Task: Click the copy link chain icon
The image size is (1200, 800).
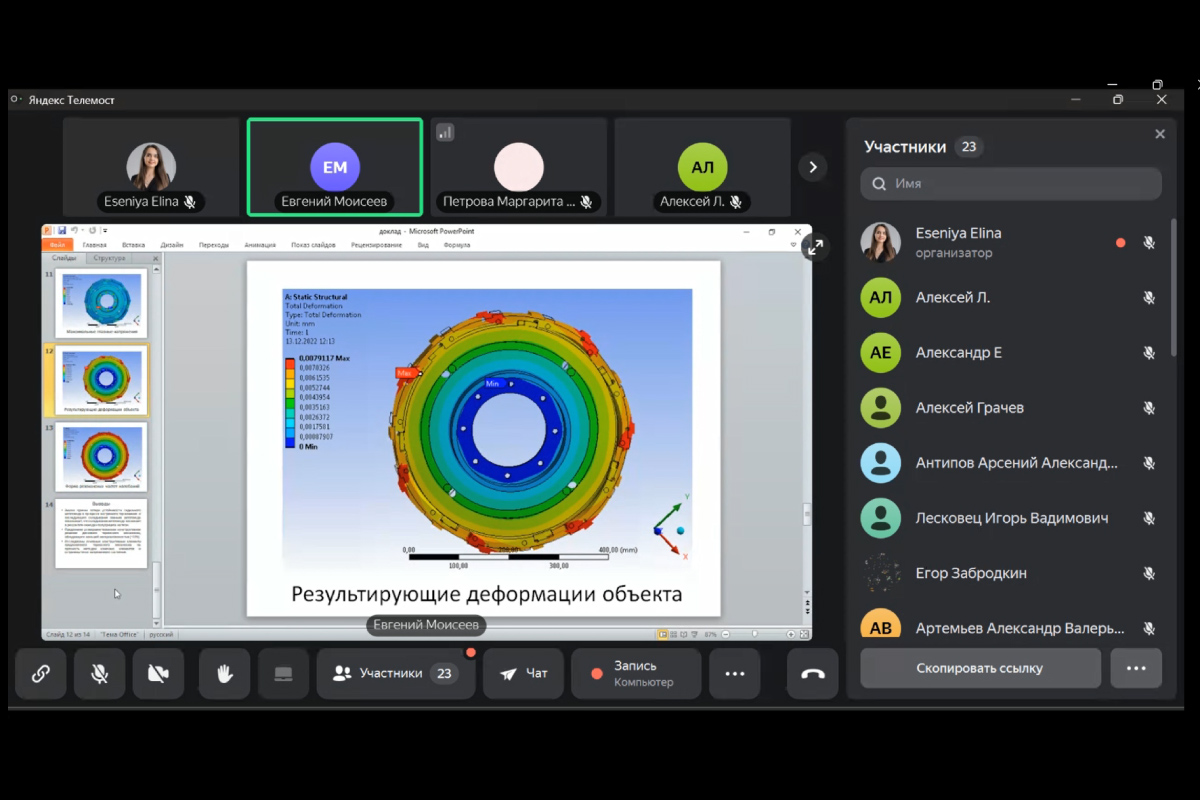Action: 41,673
